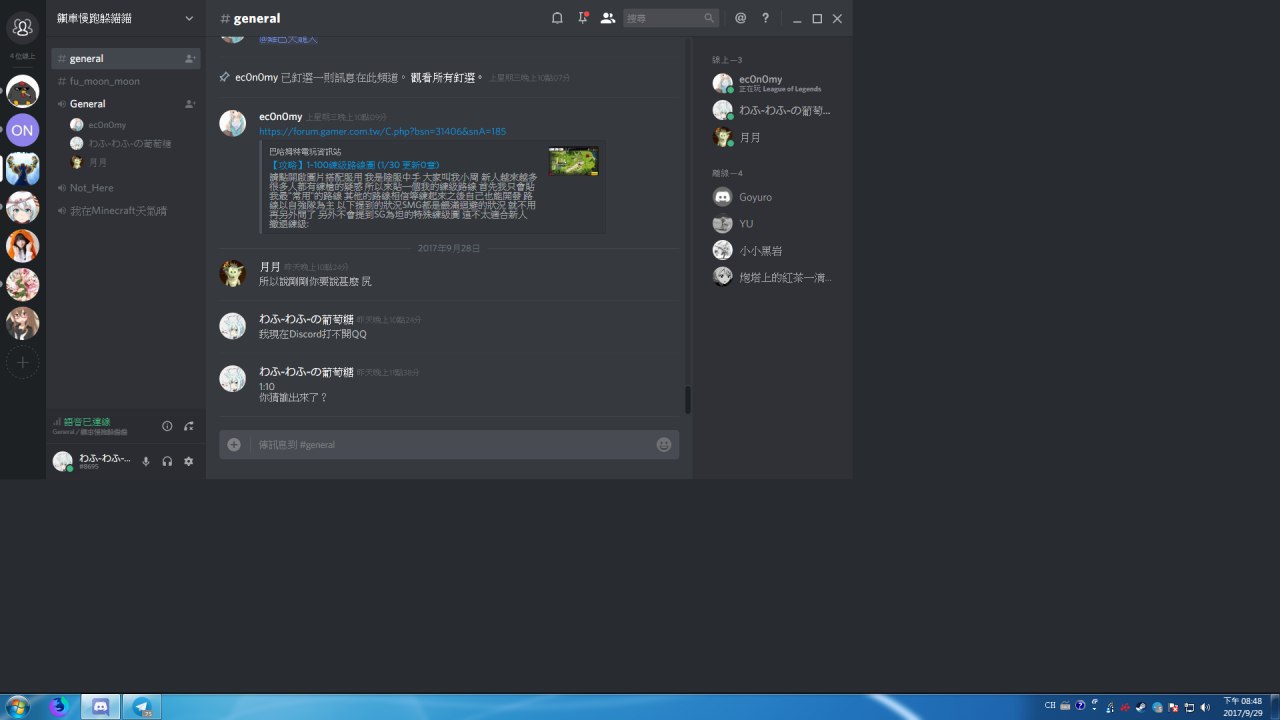The image size is (1280, 720).
Task: Join the Minecraft voice channel
Action: (x=126, y=211)
